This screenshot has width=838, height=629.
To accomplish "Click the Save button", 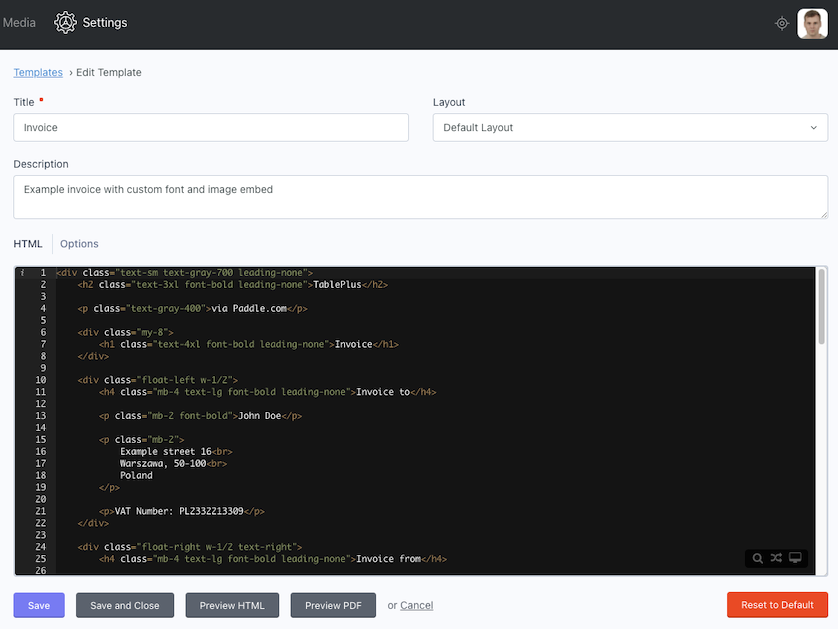I will pos(39,605).
